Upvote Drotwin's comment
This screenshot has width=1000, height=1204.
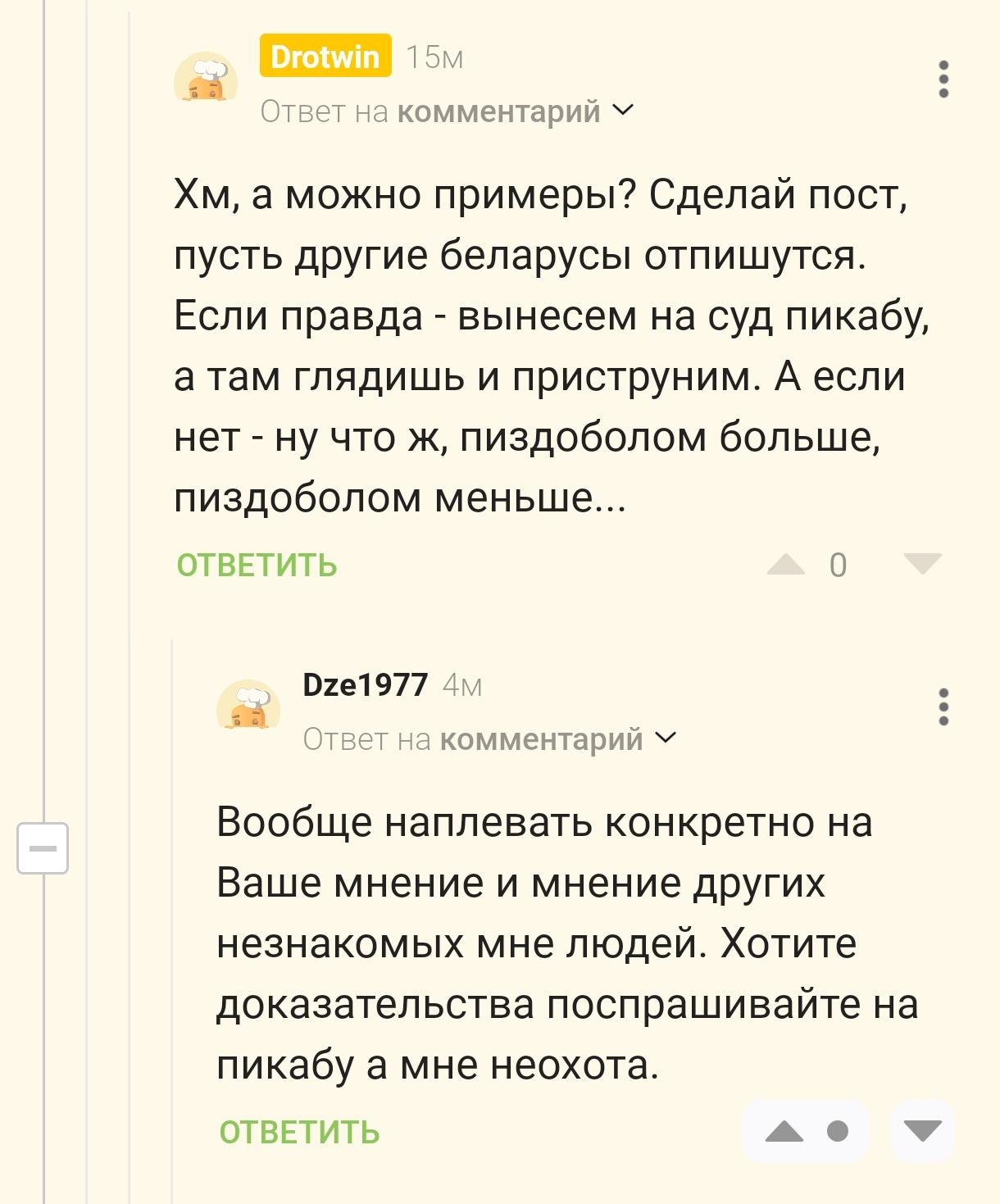785,565
